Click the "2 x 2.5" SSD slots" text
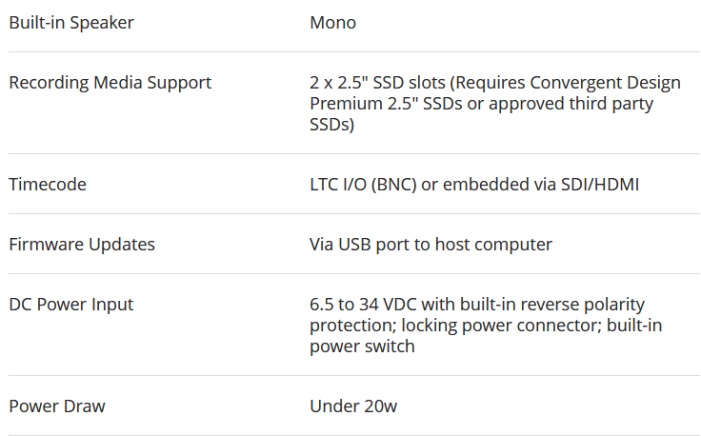 tap(372, 82)
